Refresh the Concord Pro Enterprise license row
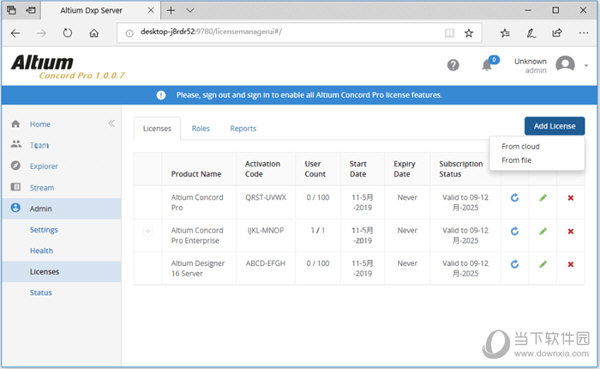600x369 pixels. point(515,231)
